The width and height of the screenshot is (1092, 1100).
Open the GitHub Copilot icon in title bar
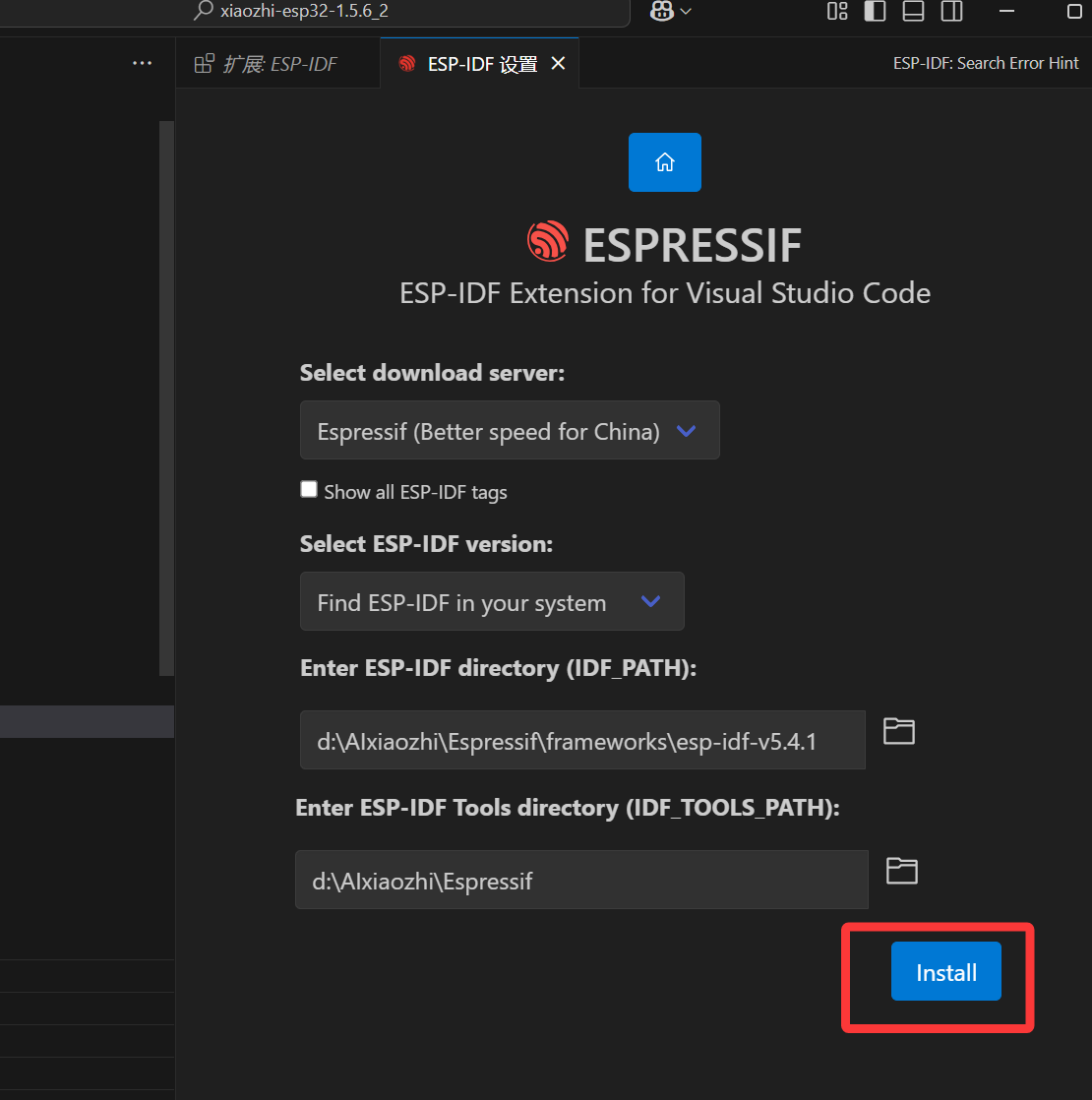pos(662,11)
